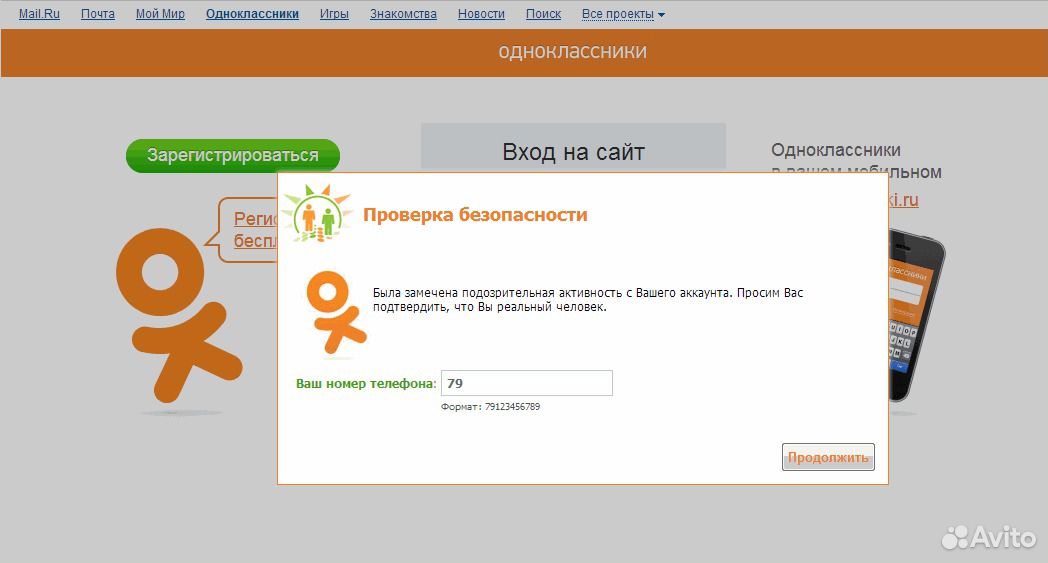Go to Поиск in the top navigation
The width and height of the screenshot is (1048, 563).
coord(543,13)
